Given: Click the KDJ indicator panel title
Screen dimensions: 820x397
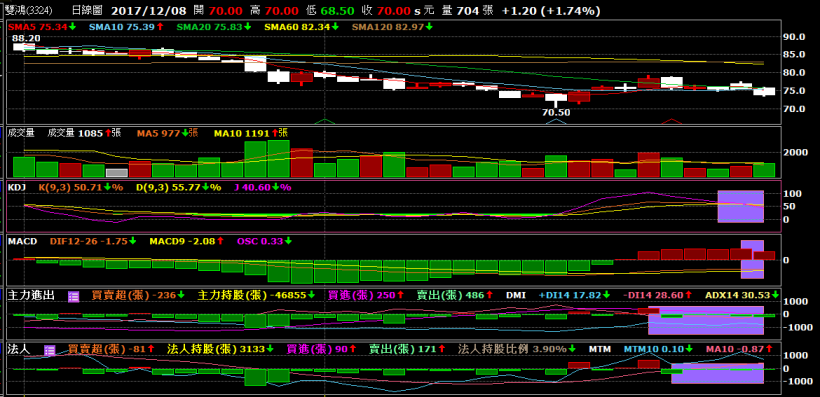Looking at the screenshot, I should click(17, 187).
